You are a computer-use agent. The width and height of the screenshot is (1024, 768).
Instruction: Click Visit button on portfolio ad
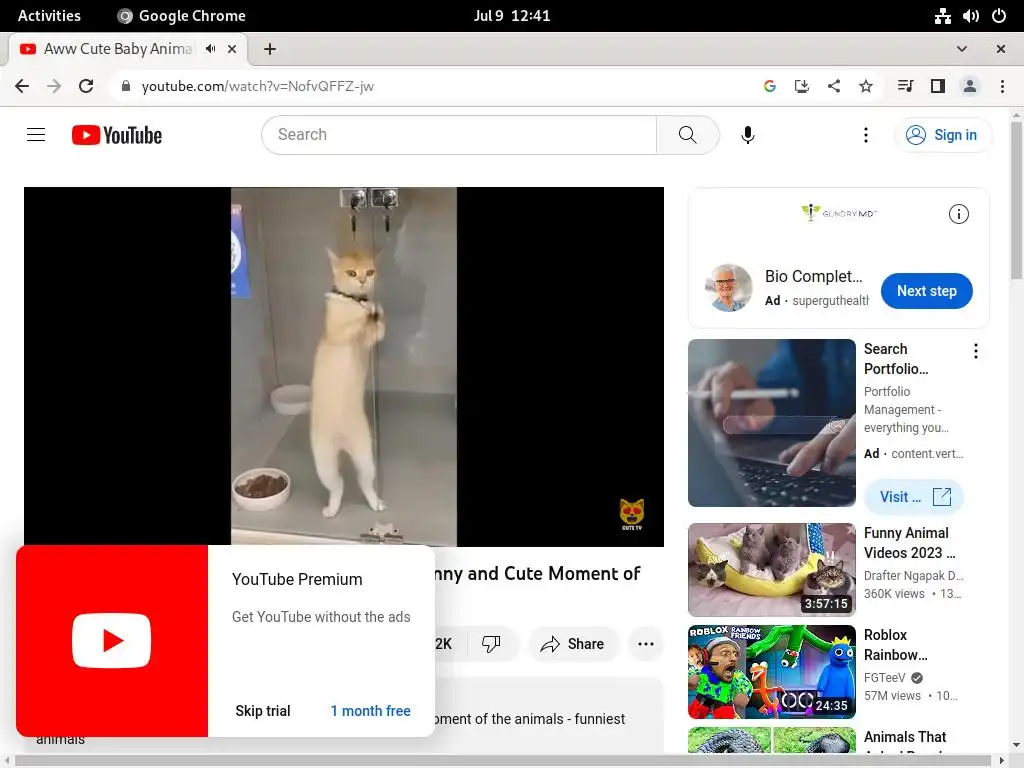[x=914, y=497]
